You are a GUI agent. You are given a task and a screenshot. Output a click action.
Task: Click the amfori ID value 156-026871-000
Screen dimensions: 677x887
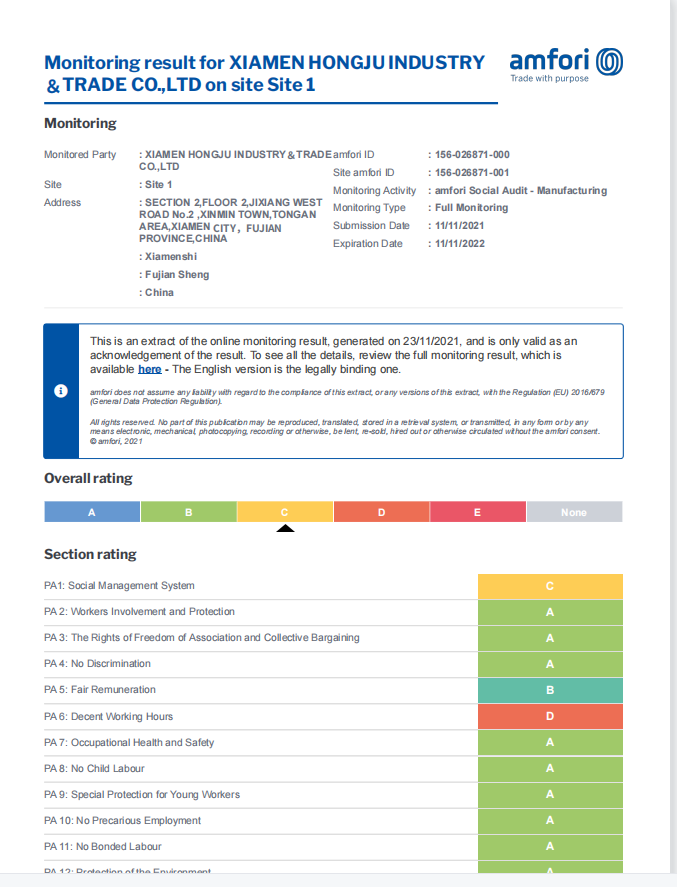[x=472, y=154]
